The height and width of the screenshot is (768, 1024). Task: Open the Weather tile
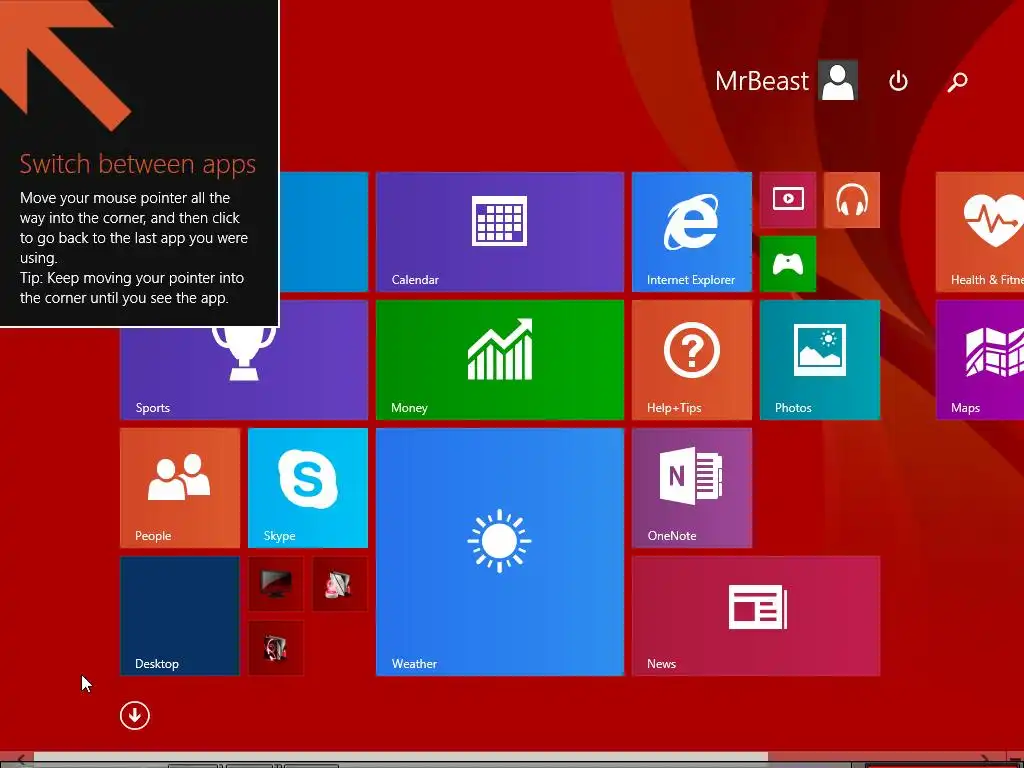[500, 552]
